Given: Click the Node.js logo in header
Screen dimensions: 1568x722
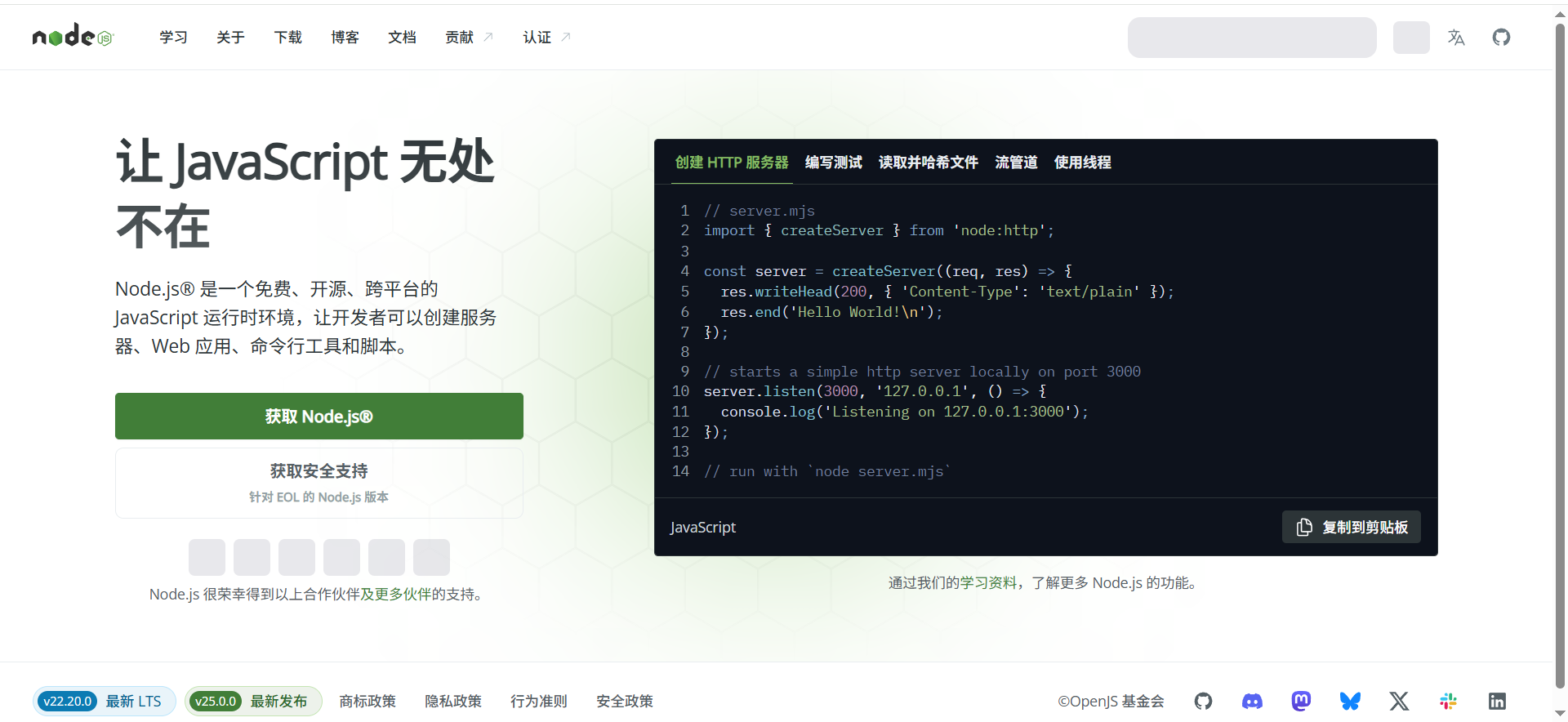Looking at the screenshot, I should [73, 36].
